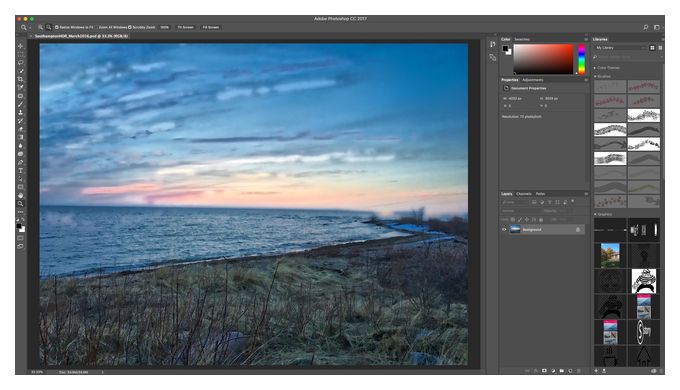Select the Path Selection tool
The width and height of the screenshot is (680, 390).
(20, 179)
